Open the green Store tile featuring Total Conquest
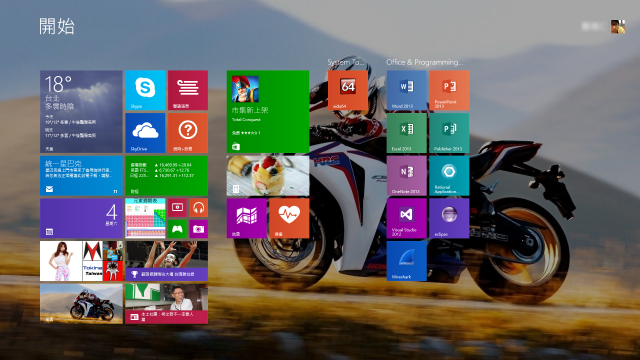640x360 pixels. coord(268,111)
